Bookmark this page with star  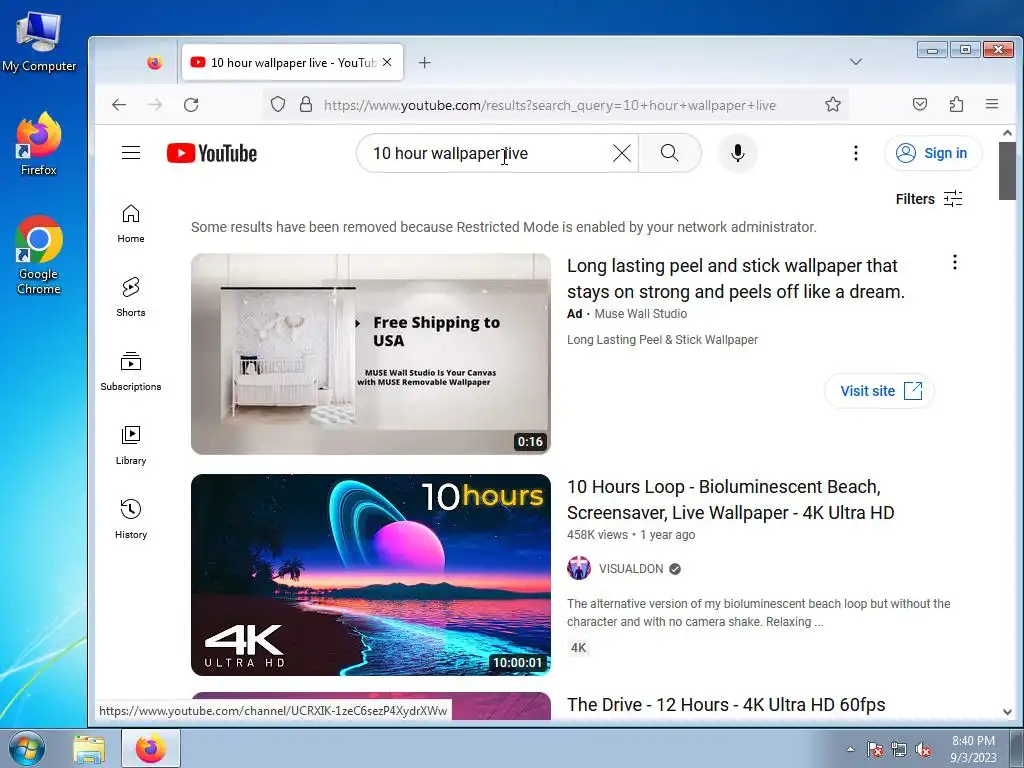[833, 104]
